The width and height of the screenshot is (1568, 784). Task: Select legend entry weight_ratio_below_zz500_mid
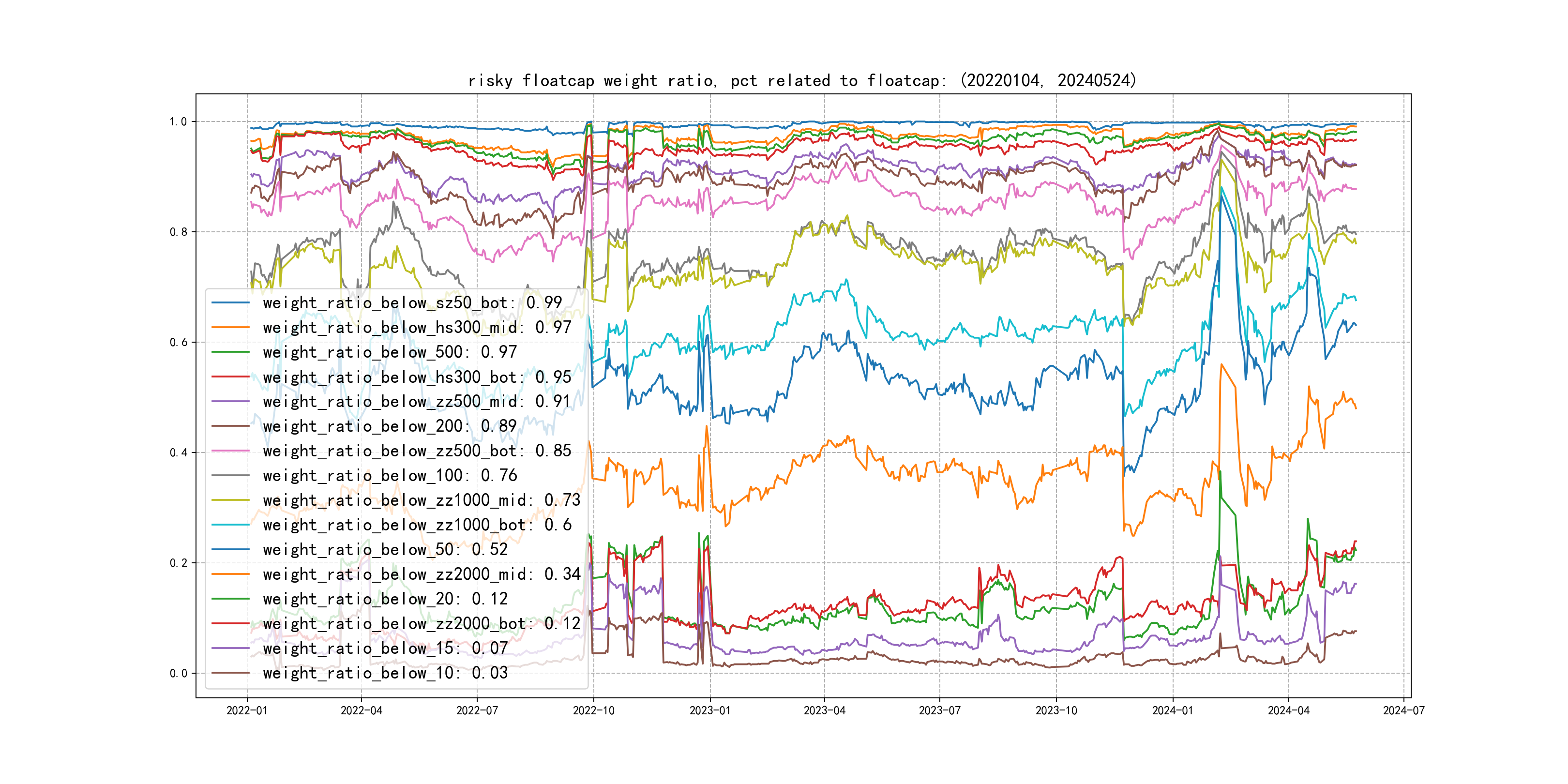click(416, 402)
